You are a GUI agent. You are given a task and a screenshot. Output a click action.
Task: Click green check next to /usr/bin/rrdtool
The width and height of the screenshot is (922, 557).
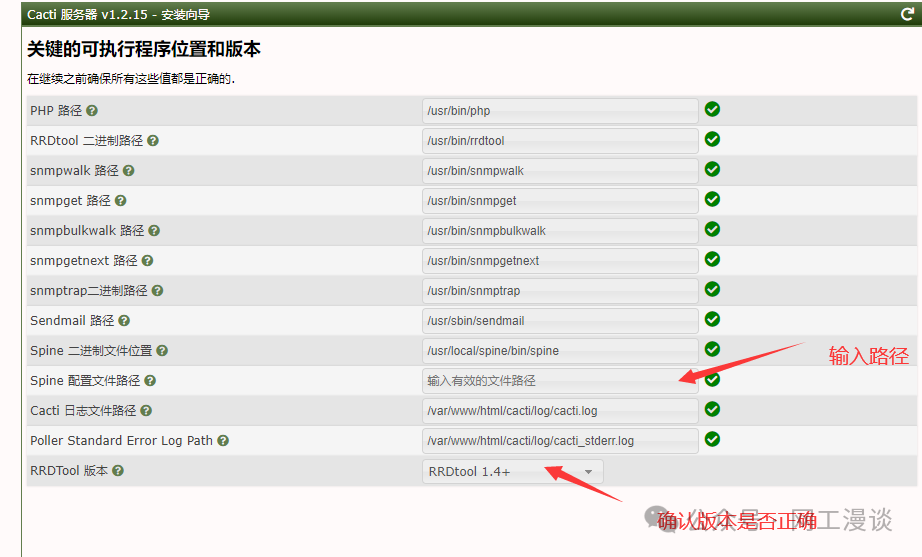click(713, 139)
